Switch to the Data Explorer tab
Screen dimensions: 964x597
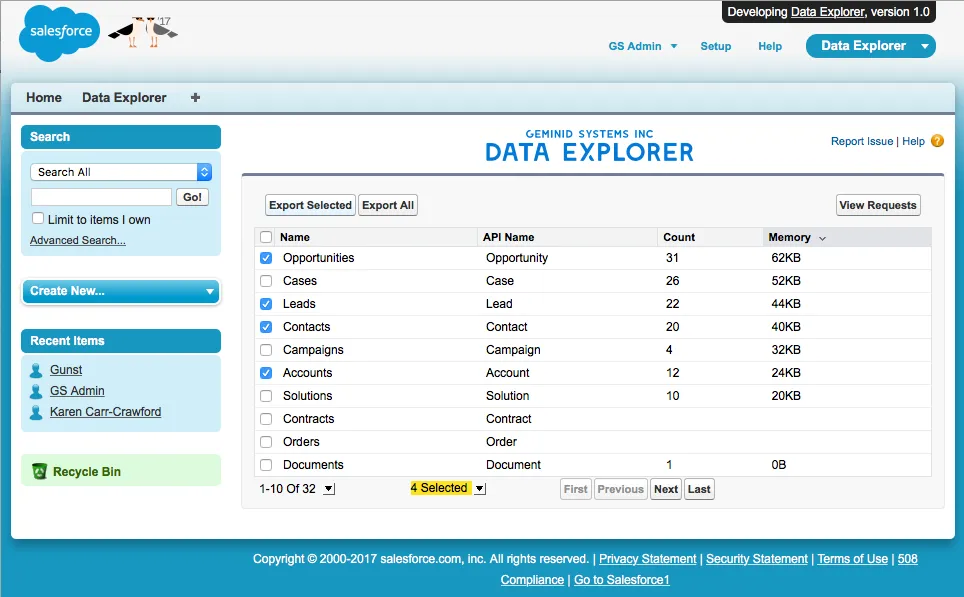pyautogui.click(x=124, y=97)
